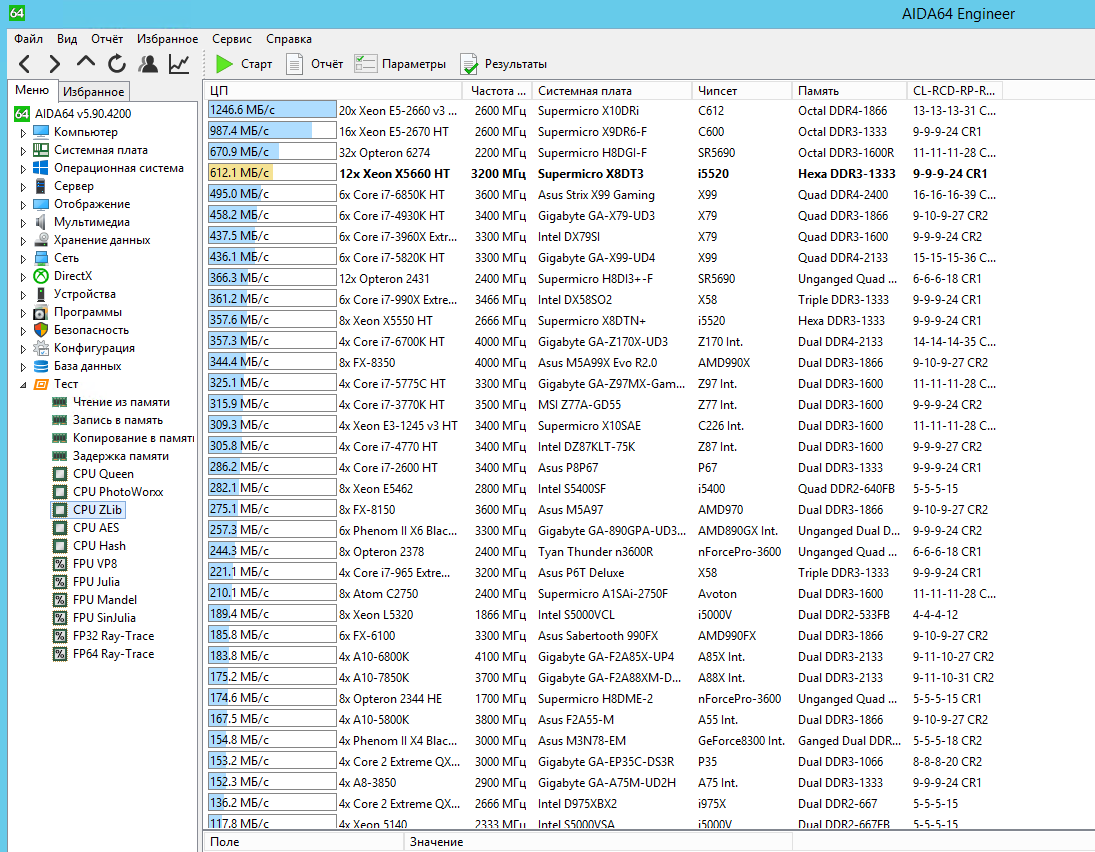Click the Хранение данных disk icon
Image resolution: width=1095 pixels, height=852 pixels.
[x=41, y=240]
